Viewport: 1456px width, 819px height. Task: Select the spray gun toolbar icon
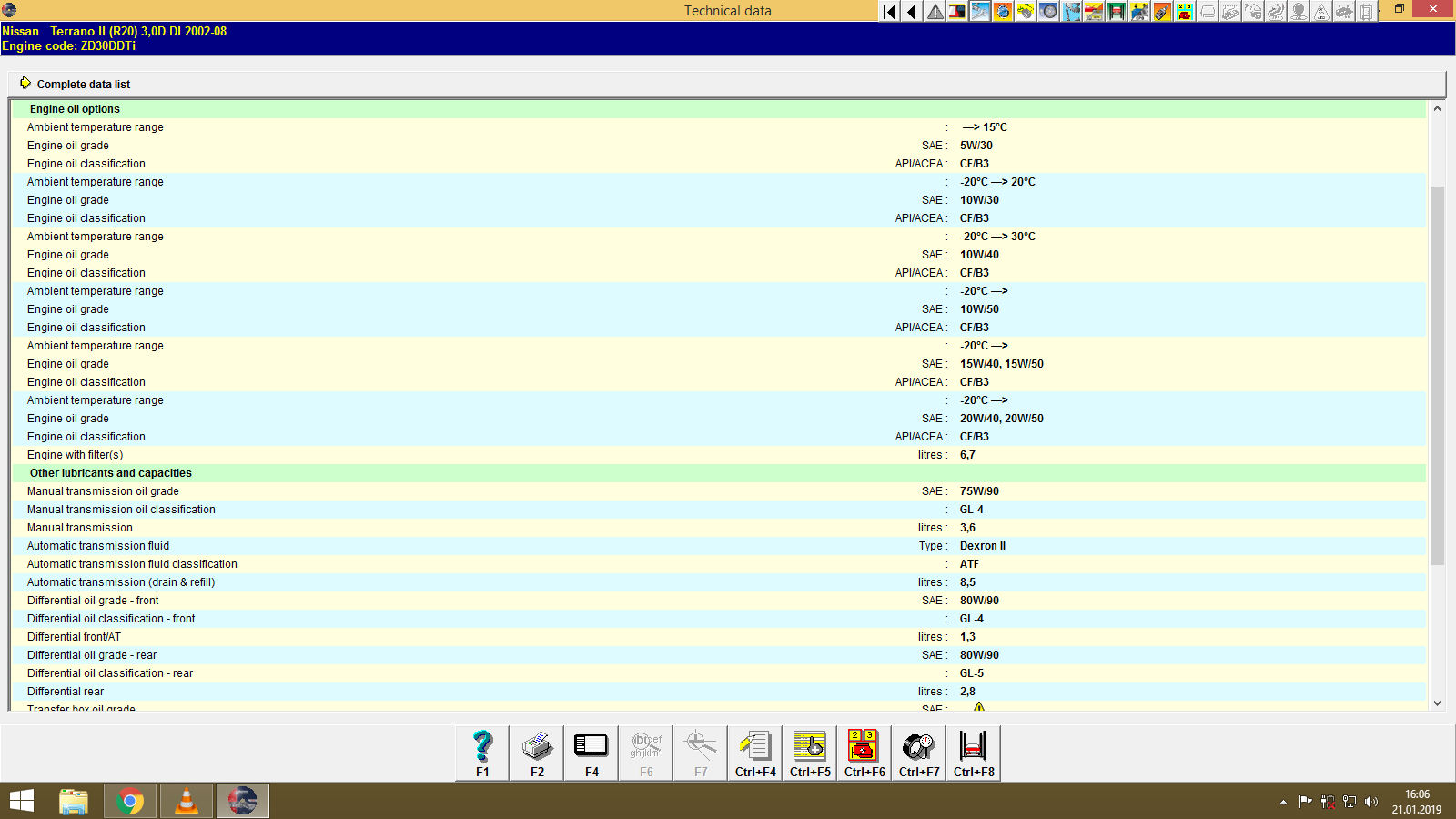(1161, 12)
